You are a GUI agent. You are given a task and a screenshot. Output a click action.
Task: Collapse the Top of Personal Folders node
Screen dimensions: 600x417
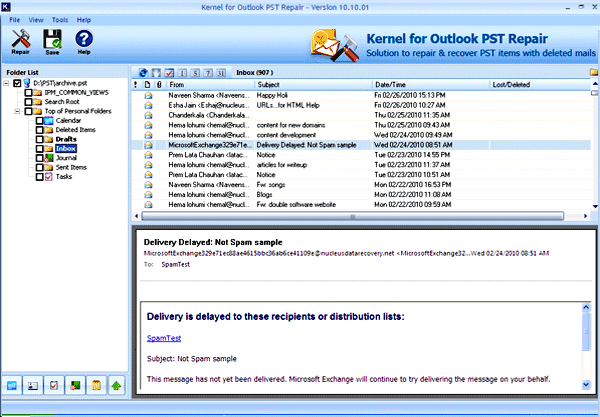(18, 111)
